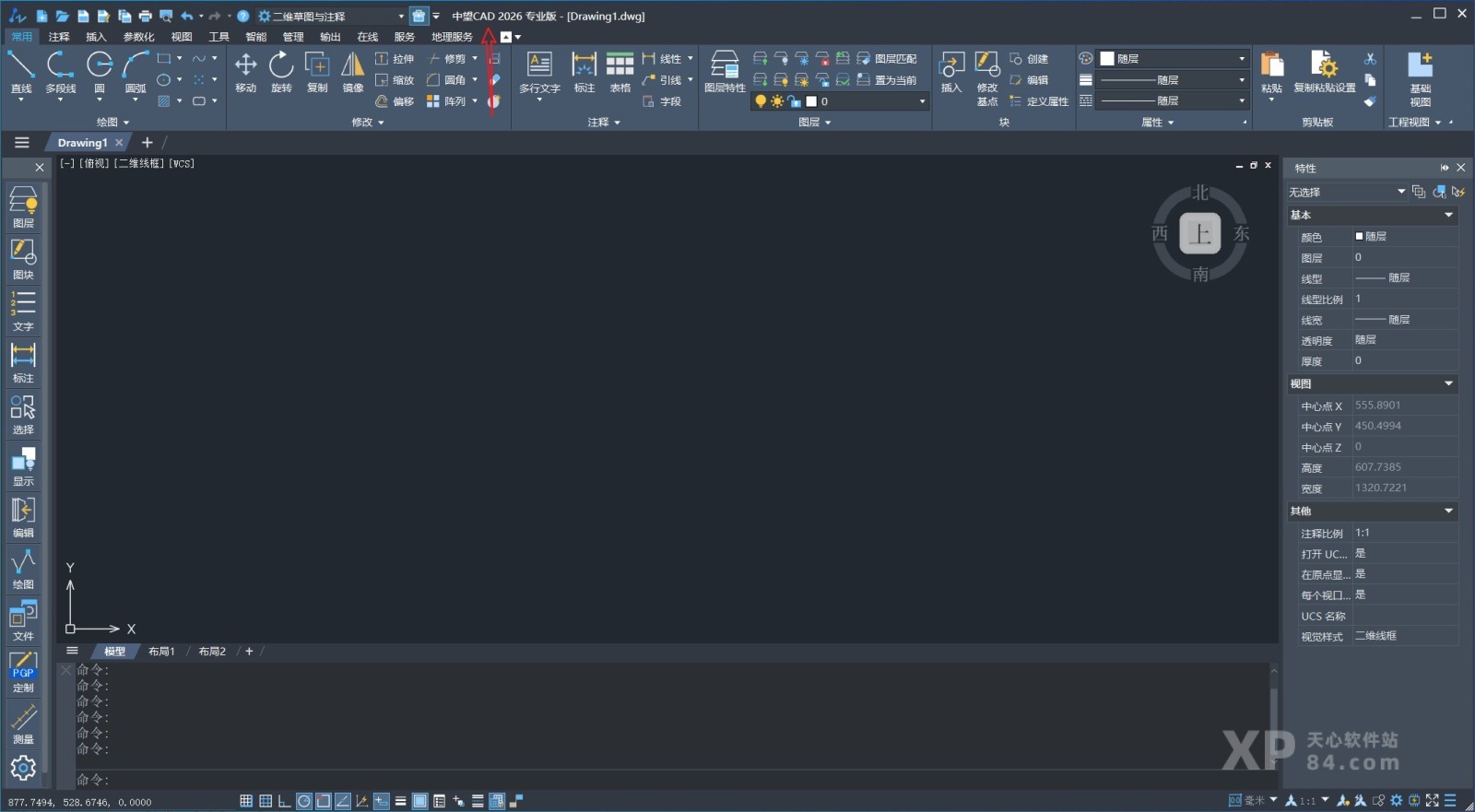Click the 偏移 offset button

395,101
